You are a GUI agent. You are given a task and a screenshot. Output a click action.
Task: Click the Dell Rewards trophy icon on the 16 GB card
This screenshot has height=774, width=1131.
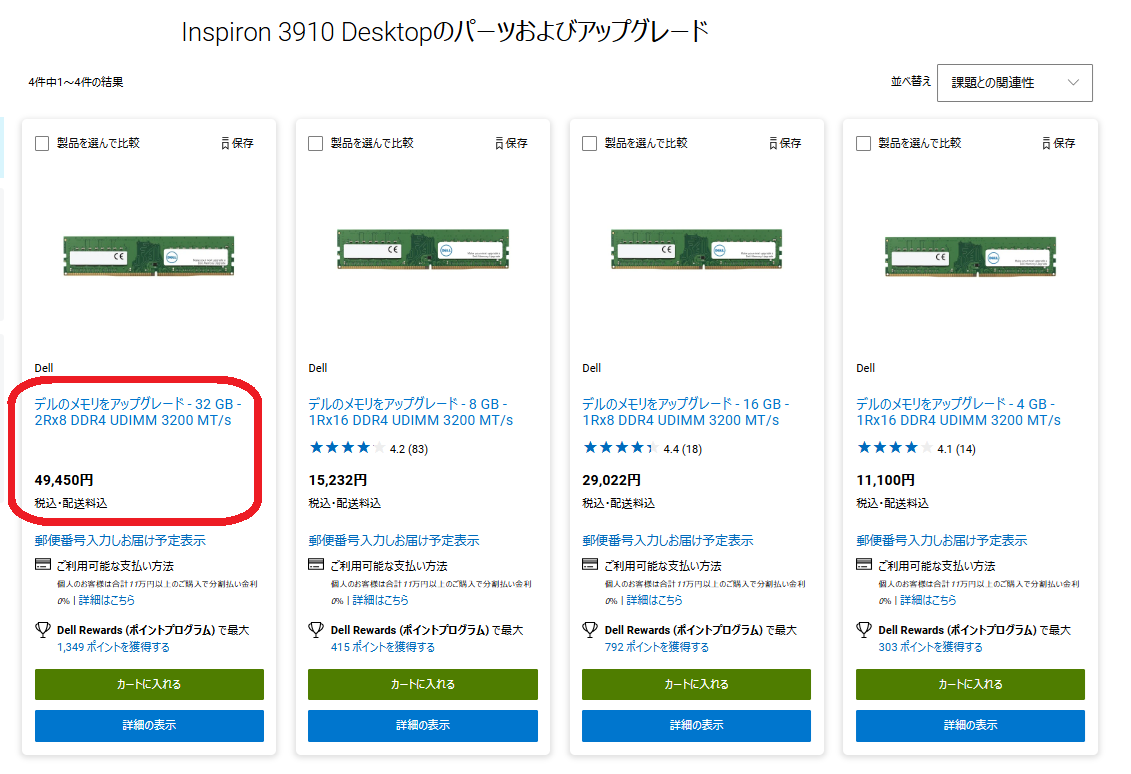590,630
